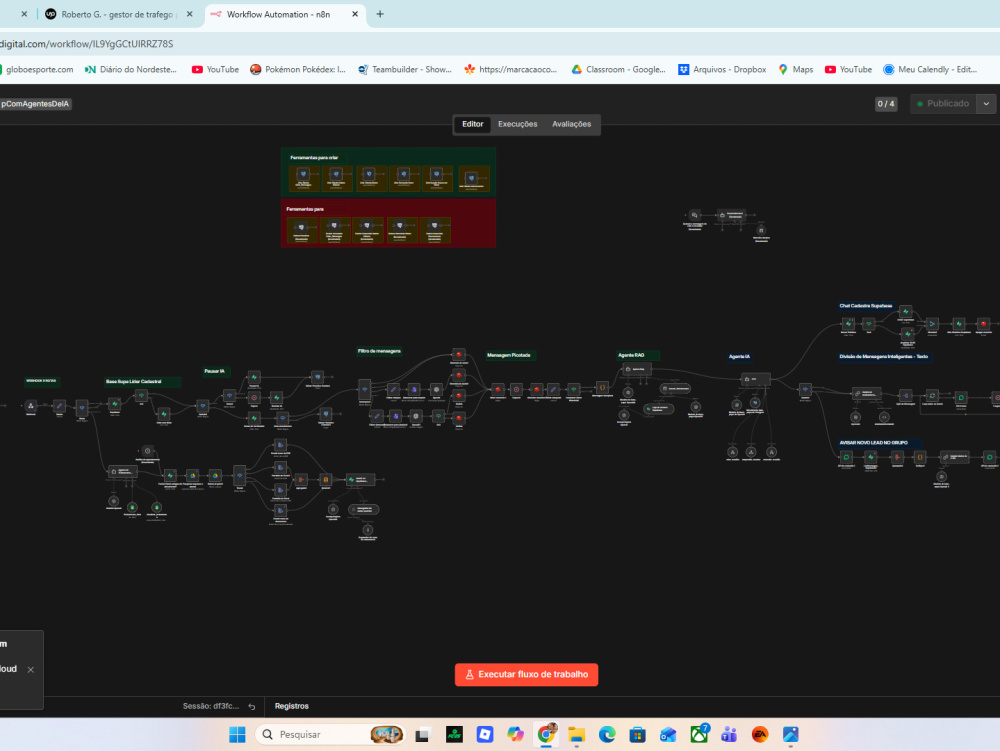Open the globoesporte.com bookmark
This screenshot has height=751, width=1000.
coord(37,69)
